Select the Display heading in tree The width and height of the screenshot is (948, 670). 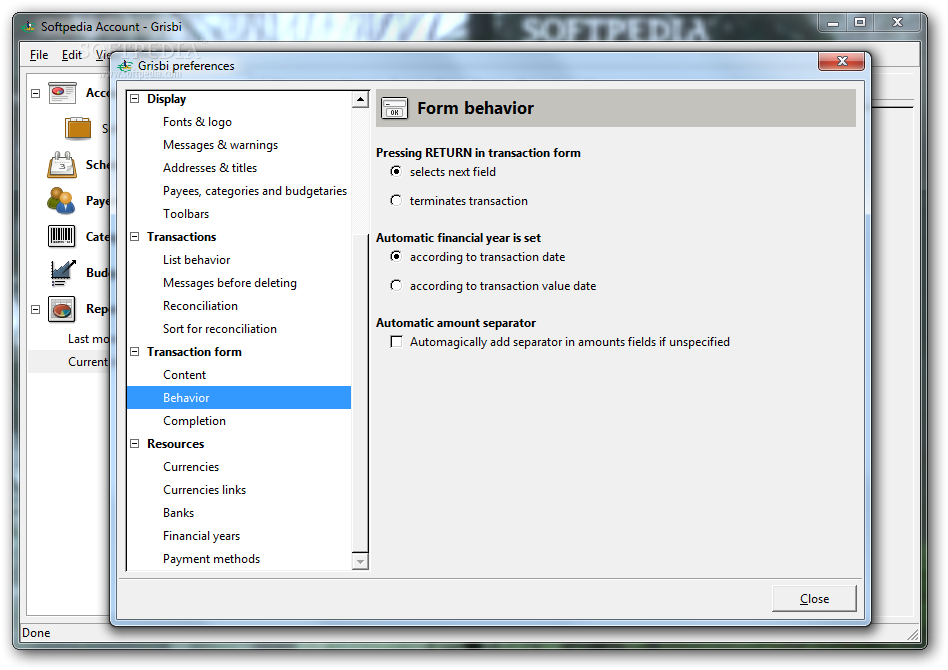point(166,99)
